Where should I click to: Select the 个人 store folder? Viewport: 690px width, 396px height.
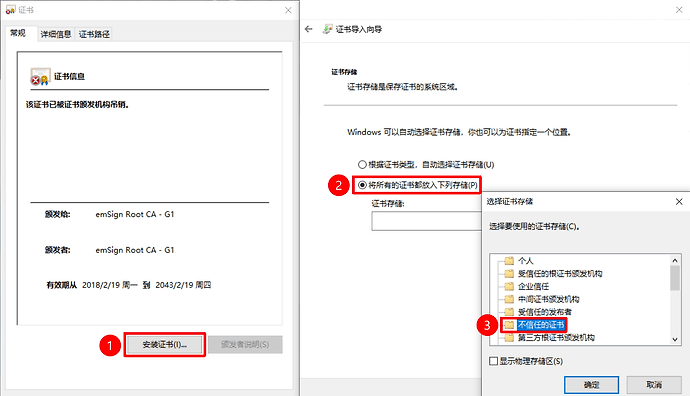pos(526,260)
